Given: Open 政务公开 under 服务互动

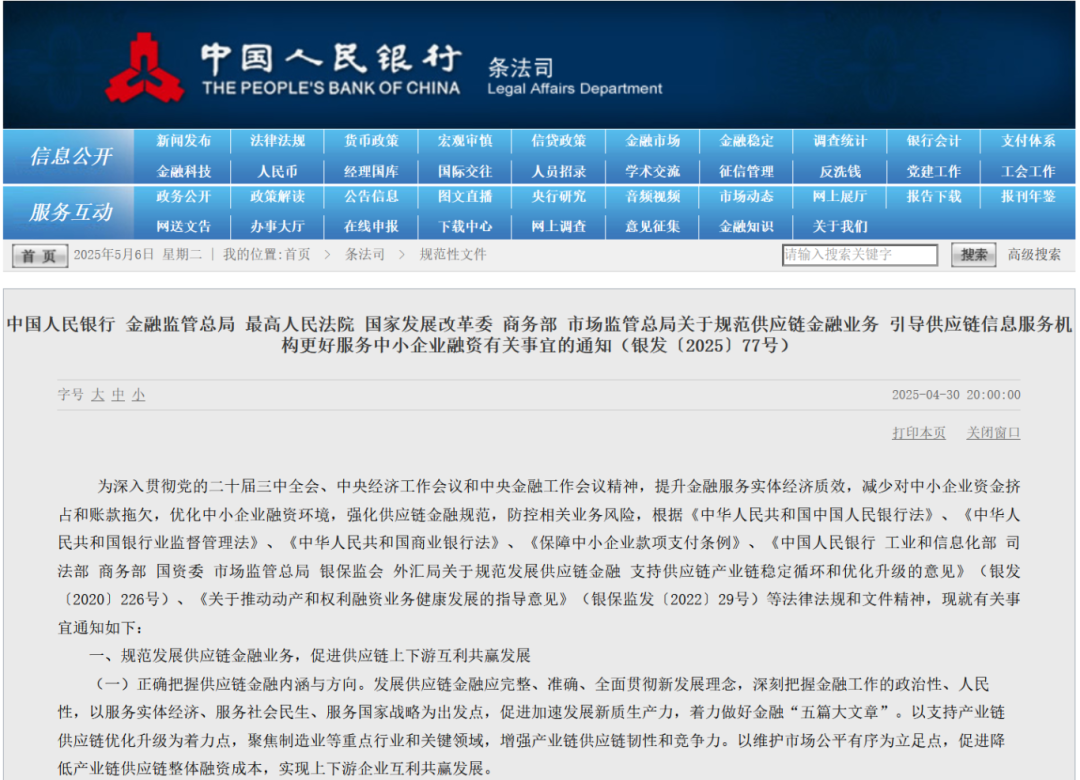Looking at the screenshot, I should [x=183, y=196].
